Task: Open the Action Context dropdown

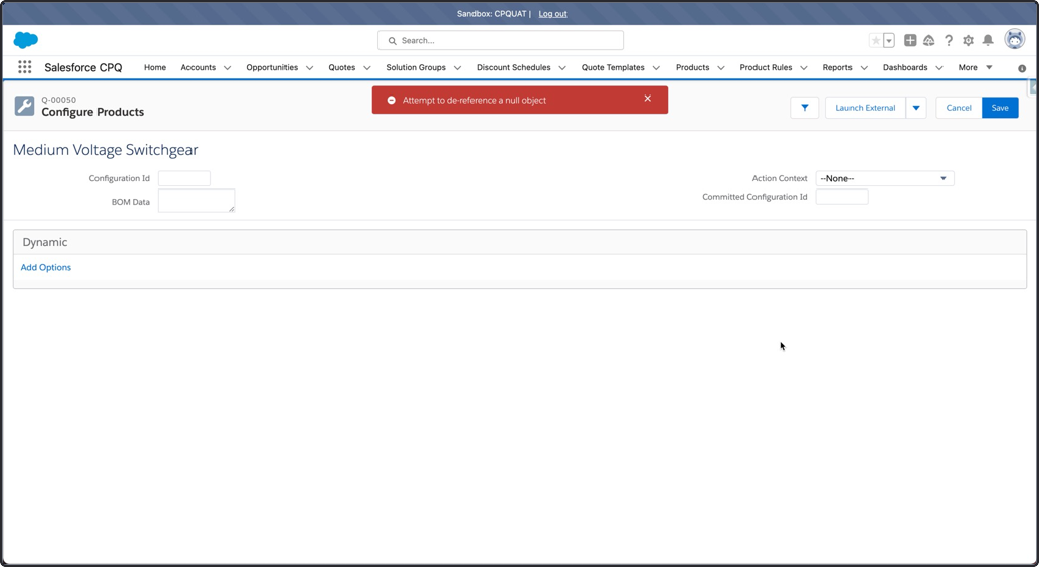Action: pyautogui.click(x=885, y=178)
